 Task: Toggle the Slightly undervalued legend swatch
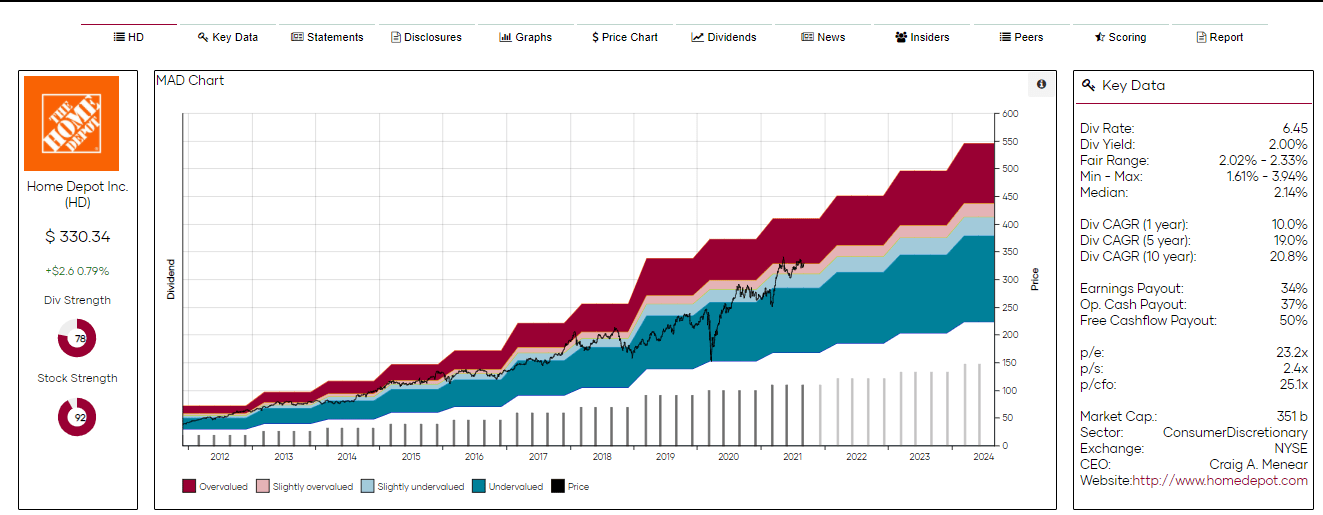pyautogui.click(x=367, y=487)
